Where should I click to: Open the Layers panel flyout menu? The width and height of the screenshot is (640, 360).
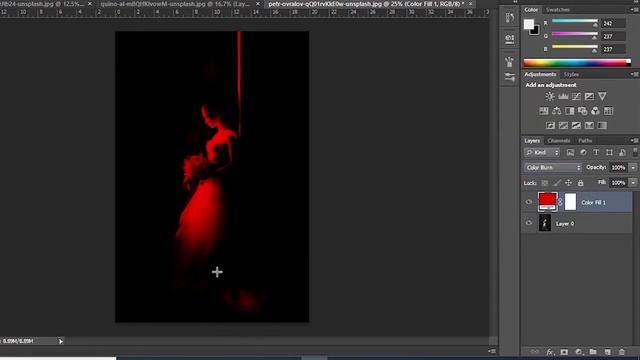(634, 140)
